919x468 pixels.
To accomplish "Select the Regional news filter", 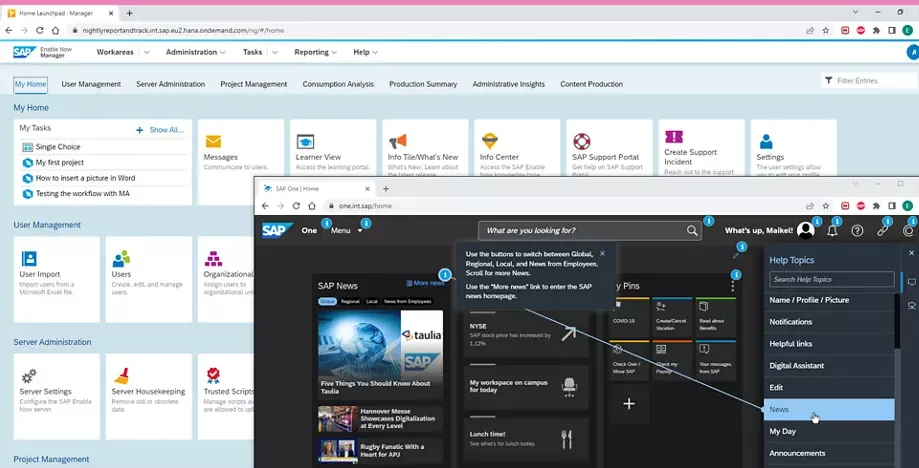I will pyautogui.click(x=350, y=301).
